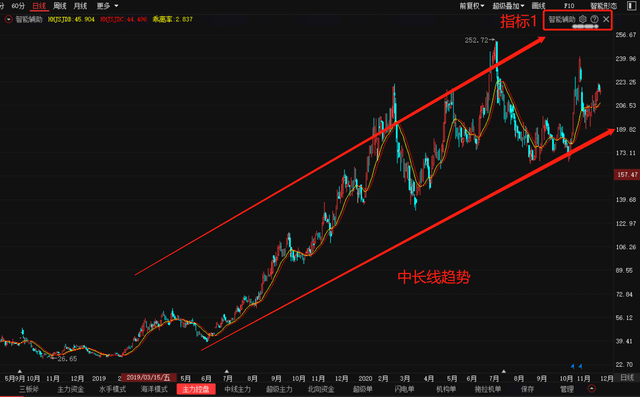This screenshot has width=640, height=397.
Task: Toggle the 主力控盘 indicator
Action: (196, 389)
